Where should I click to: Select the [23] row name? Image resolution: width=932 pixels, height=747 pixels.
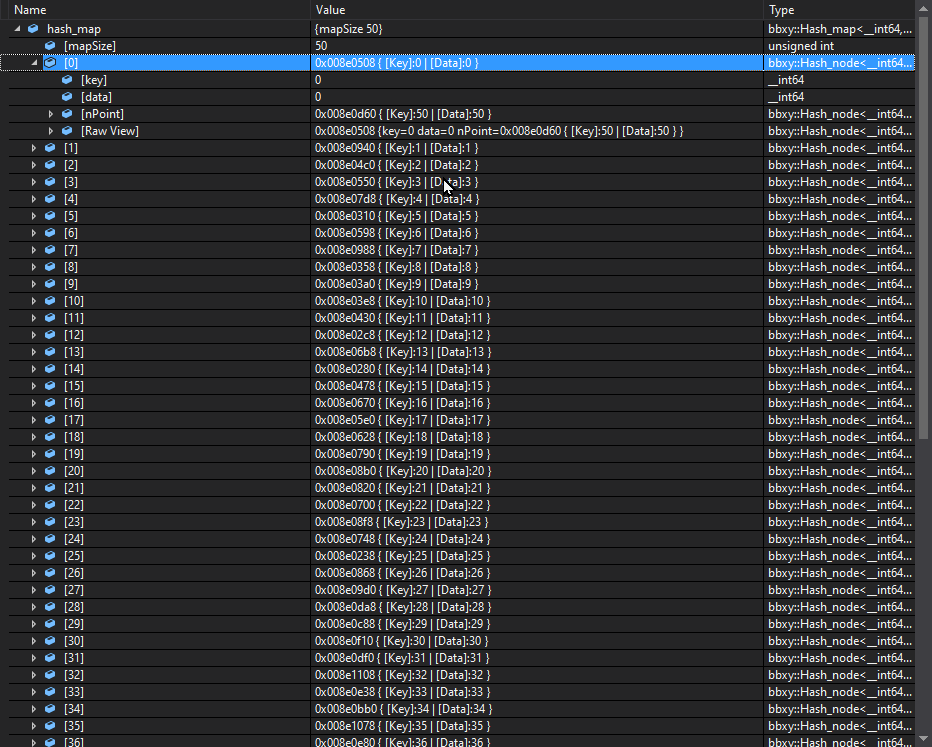(x=74, y=522)
